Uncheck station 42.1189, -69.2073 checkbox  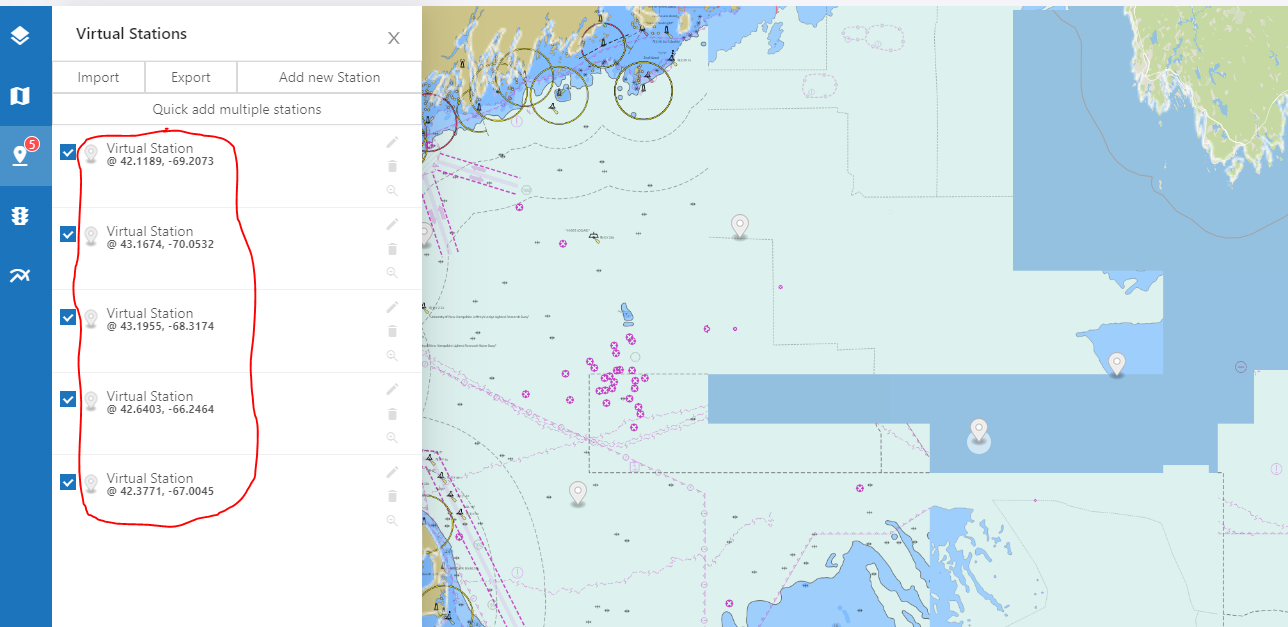pos(68,152)
